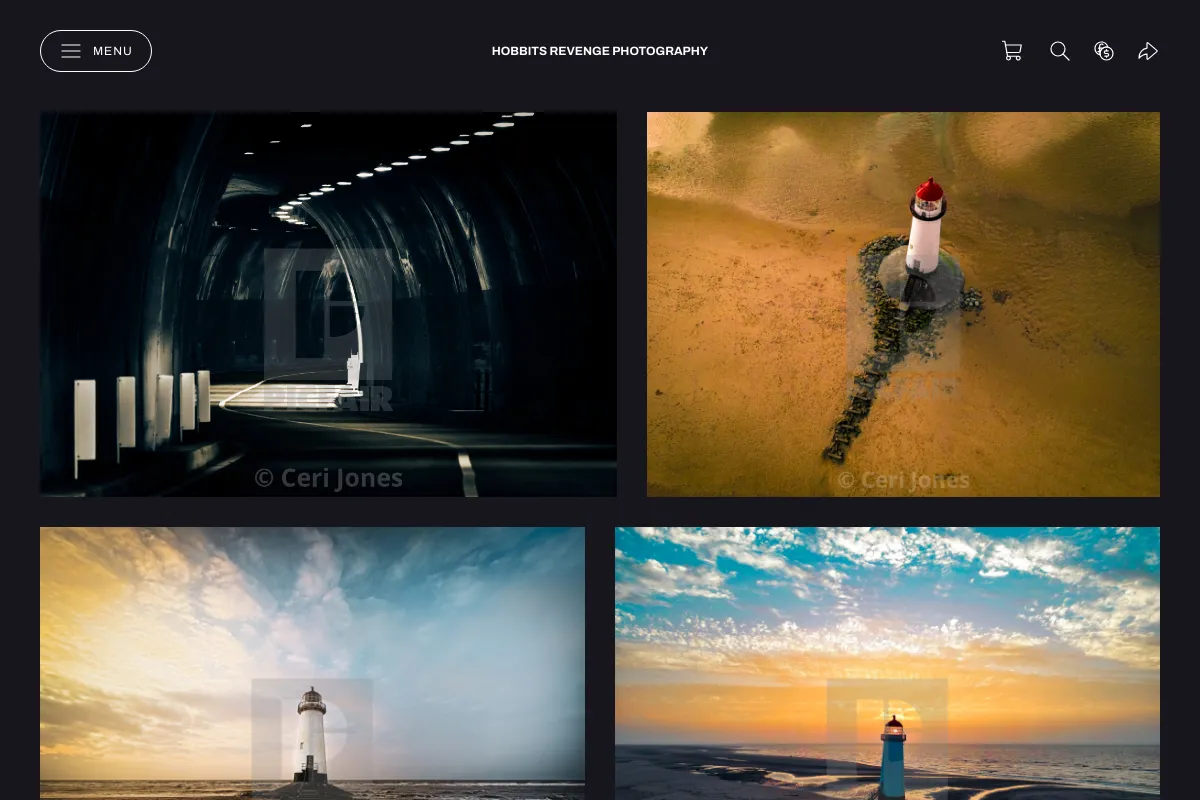Click the hamburger lines icon in Menu button
The width and height of the screenshot is (1200, 800).
click(71, 51)
